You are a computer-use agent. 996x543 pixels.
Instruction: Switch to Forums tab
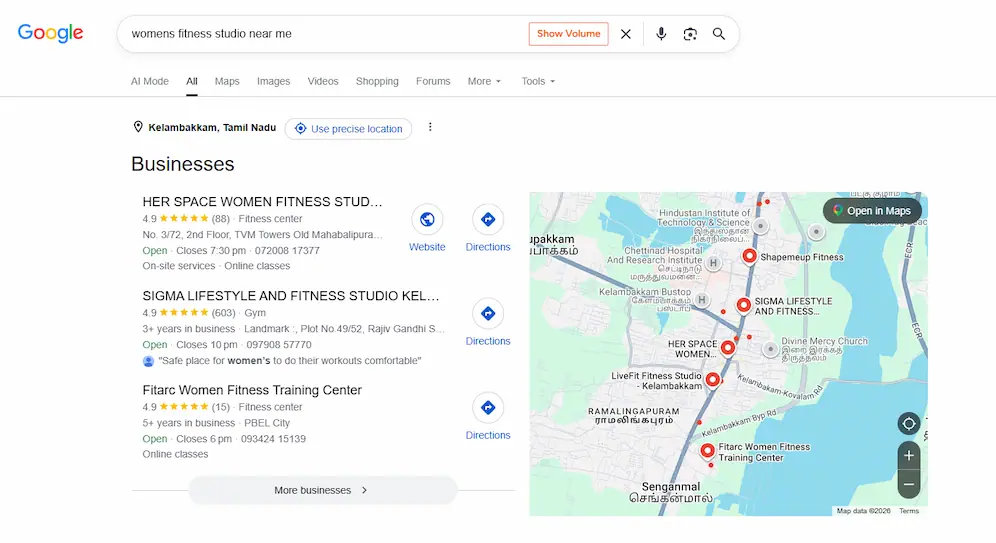pos(433,81)
